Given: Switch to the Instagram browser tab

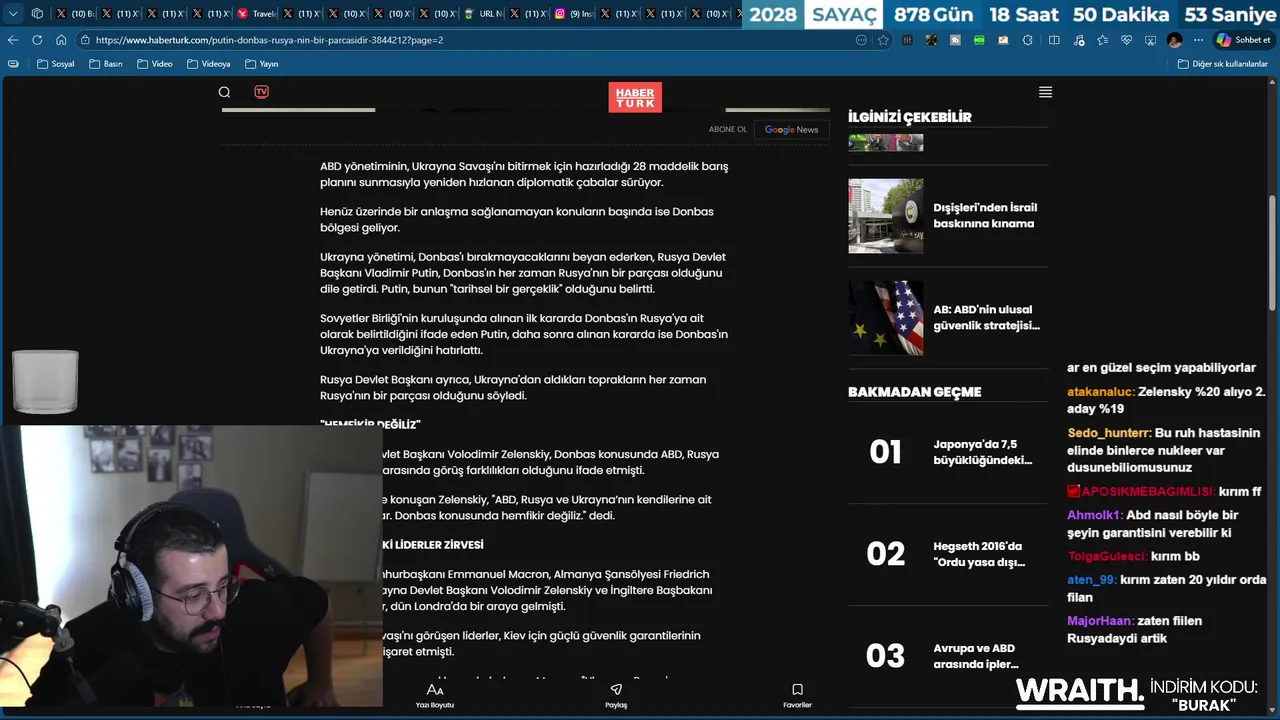Looking at the screenshot, I should (x=574, y=14).
